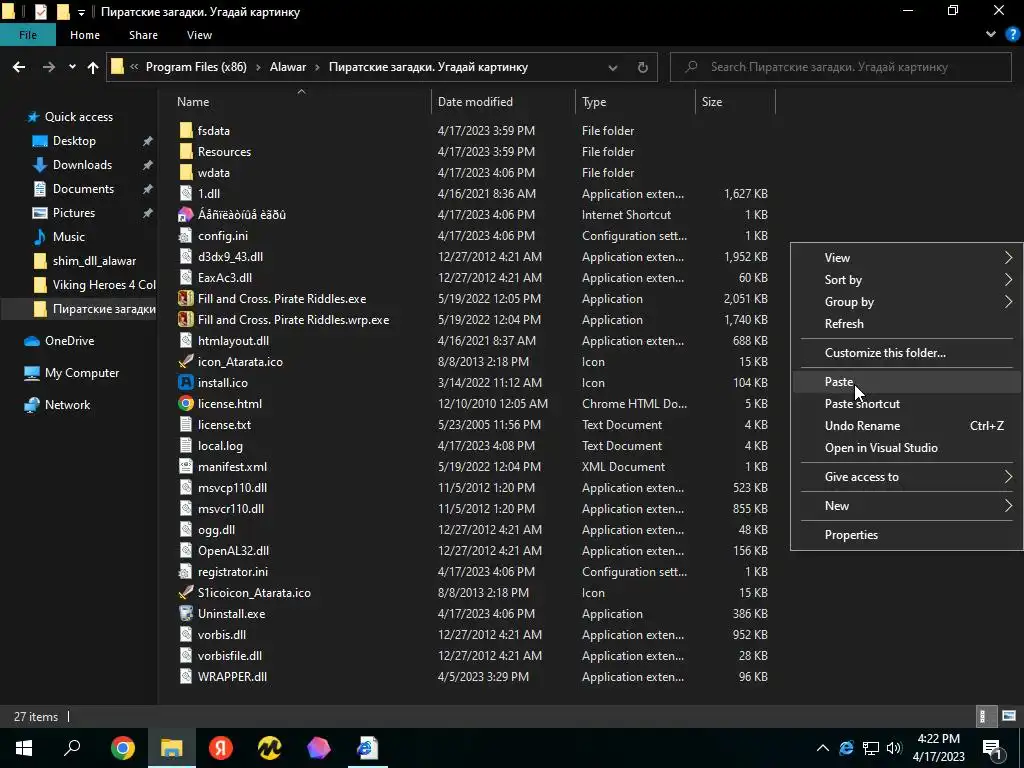1024x768 pixels.
Task: Go up one folder level arrow
Action: (93, 67)
